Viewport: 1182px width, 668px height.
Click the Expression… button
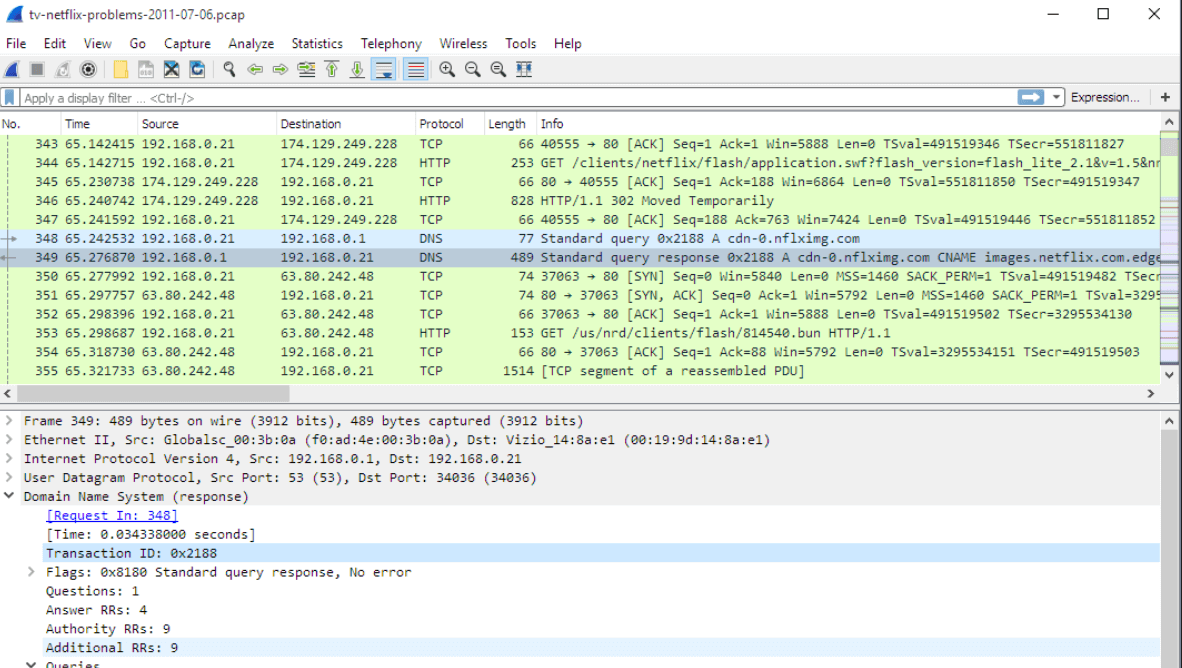pyautogui.click(x=1104, y=98)
